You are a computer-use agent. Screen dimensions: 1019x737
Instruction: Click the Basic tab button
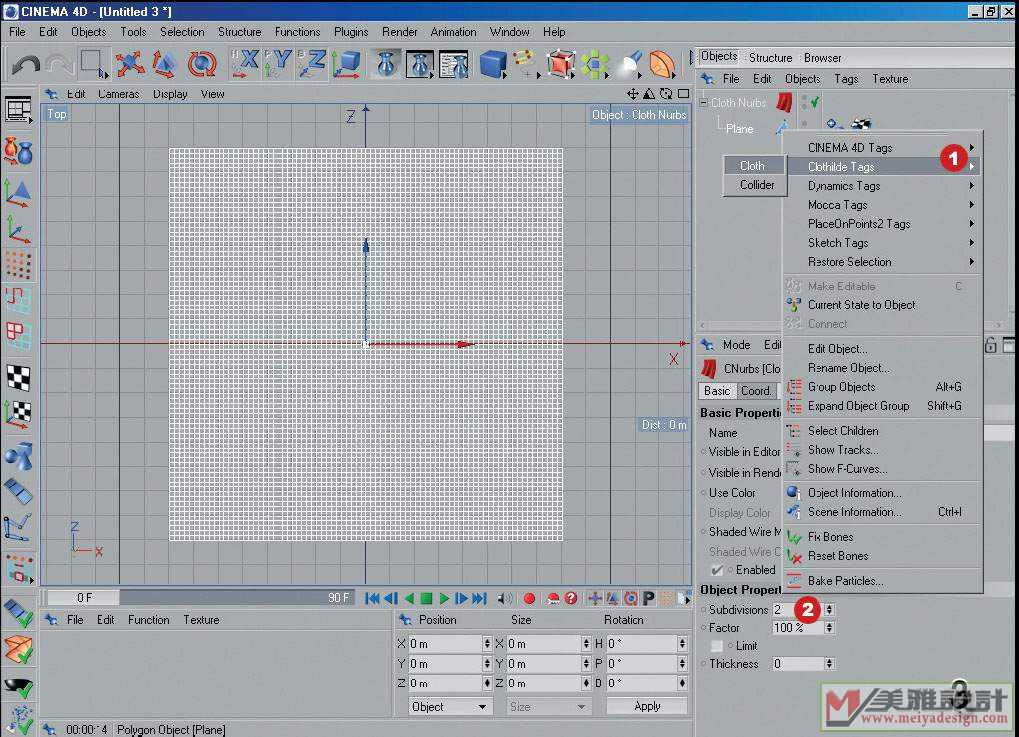click(717, 391)
